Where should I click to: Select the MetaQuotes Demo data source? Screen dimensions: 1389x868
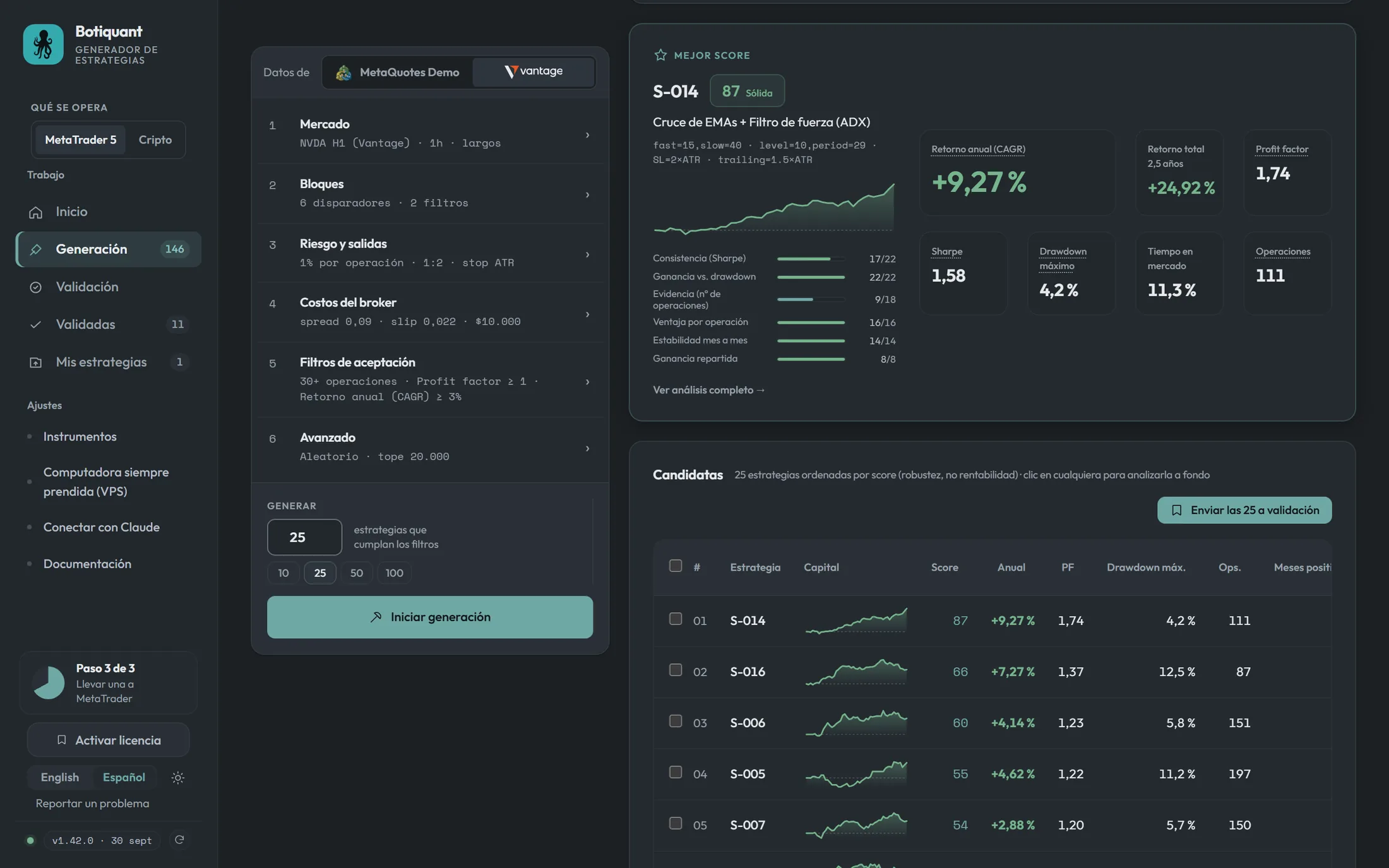coord(398,73)
